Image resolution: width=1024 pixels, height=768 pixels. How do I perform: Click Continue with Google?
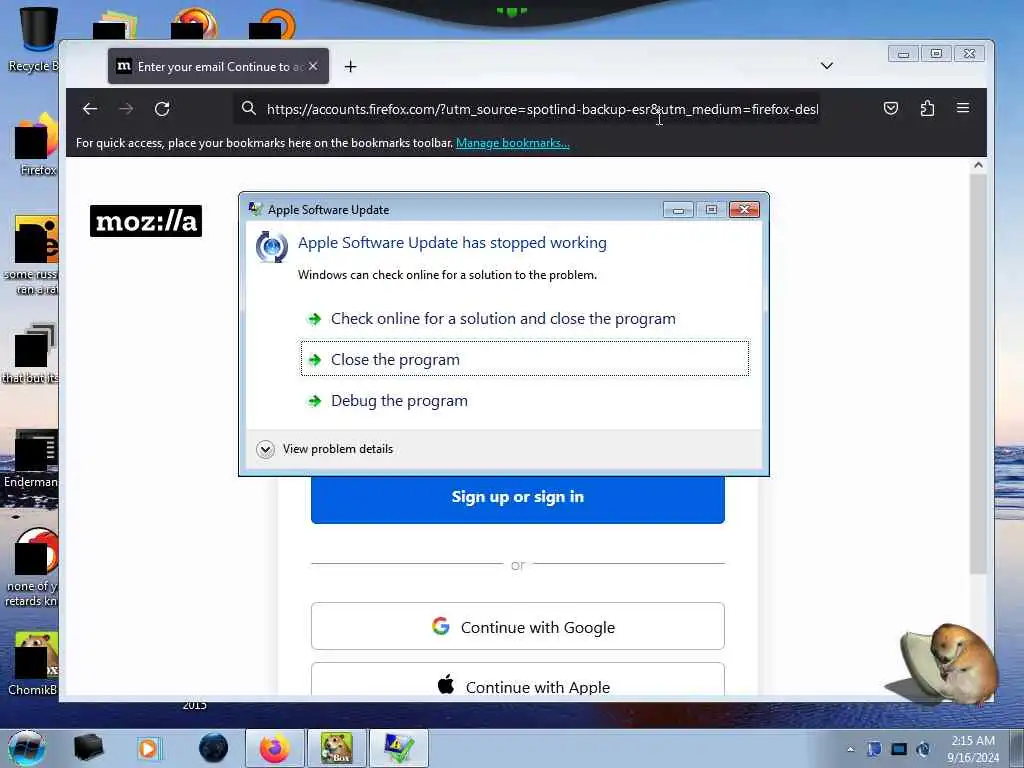[518, 626]
